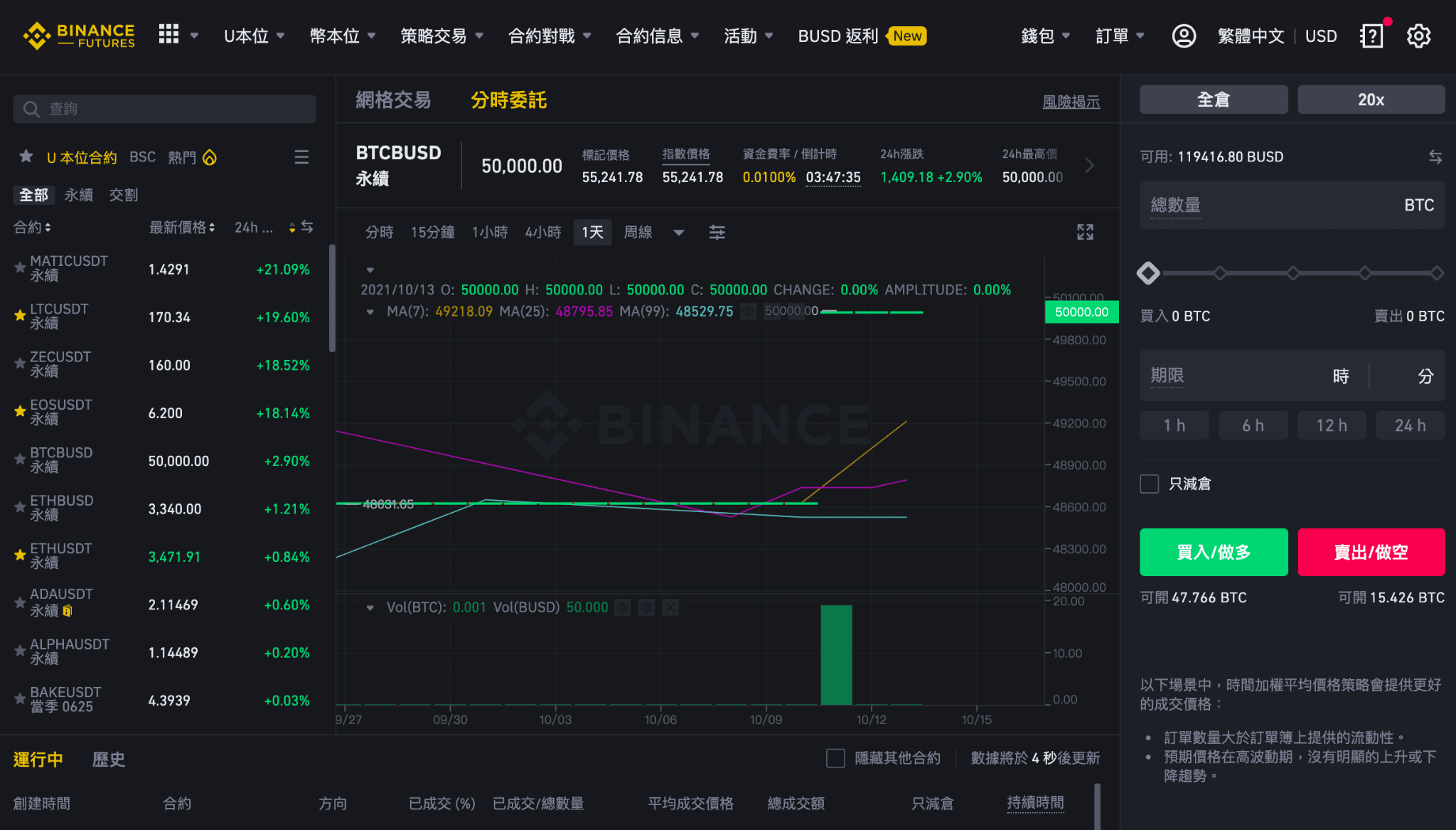Check the 隱藏其他合約 checkbox
The image size is (1456, 830).
[836, 758]
